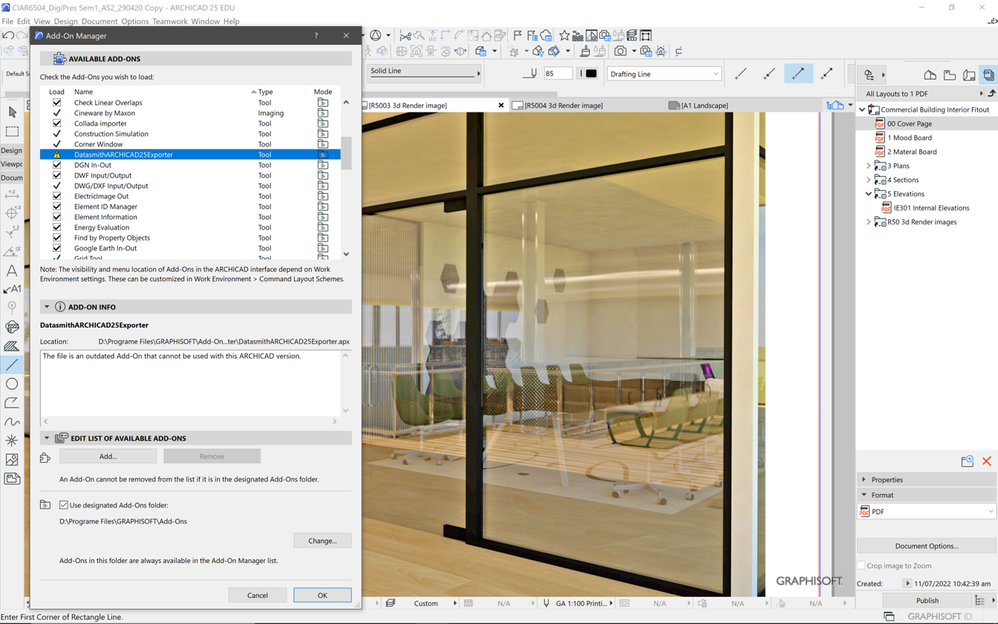Uncheck Check Linear Overlaps add-on

click(57, 103)
